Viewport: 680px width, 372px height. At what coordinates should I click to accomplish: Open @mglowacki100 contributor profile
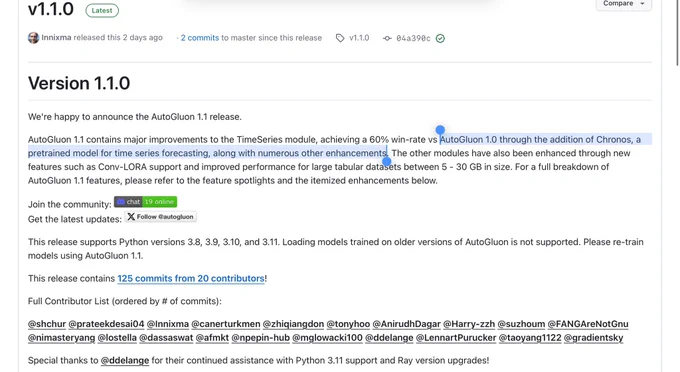[327, 338]
